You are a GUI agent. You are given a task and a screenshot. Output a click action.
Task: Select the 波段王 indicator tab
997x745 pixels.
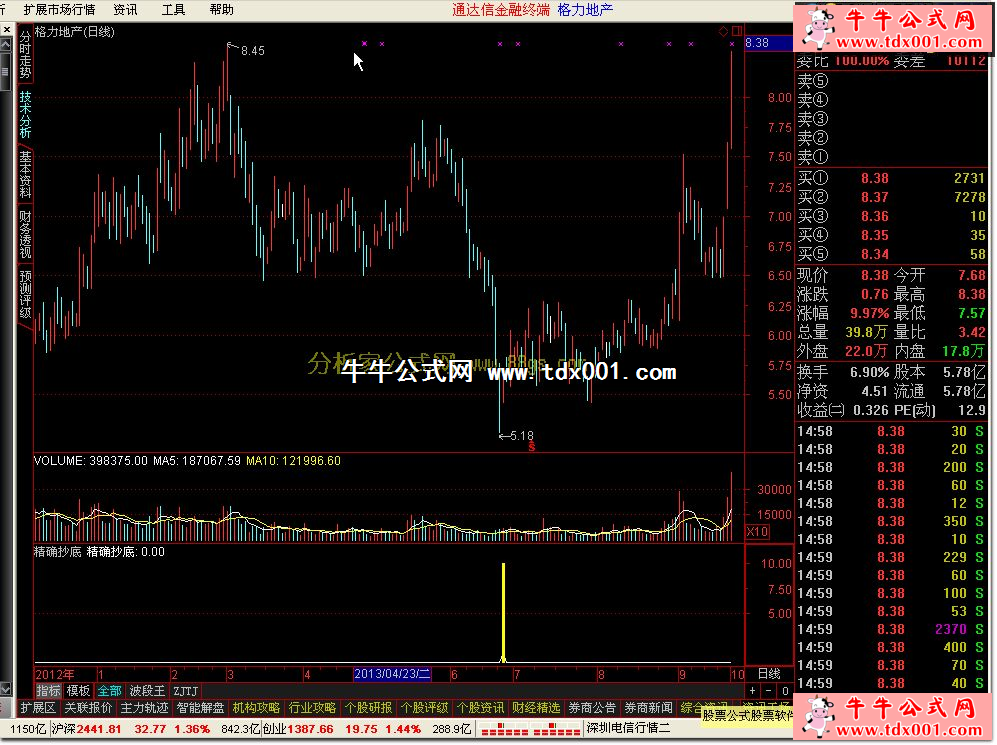click(x=148, y=691)
